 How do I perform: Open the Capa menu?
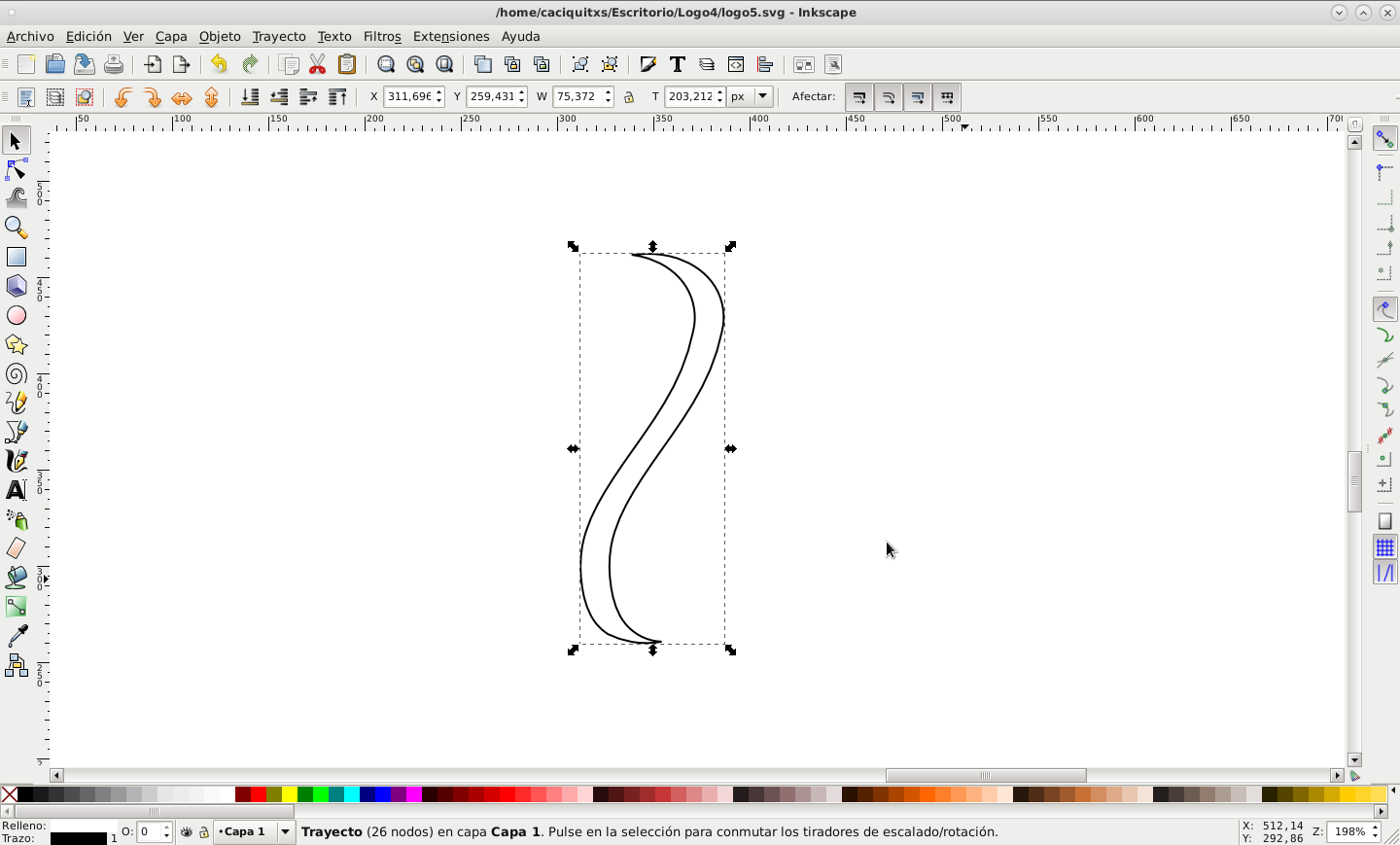coord(171,36)
